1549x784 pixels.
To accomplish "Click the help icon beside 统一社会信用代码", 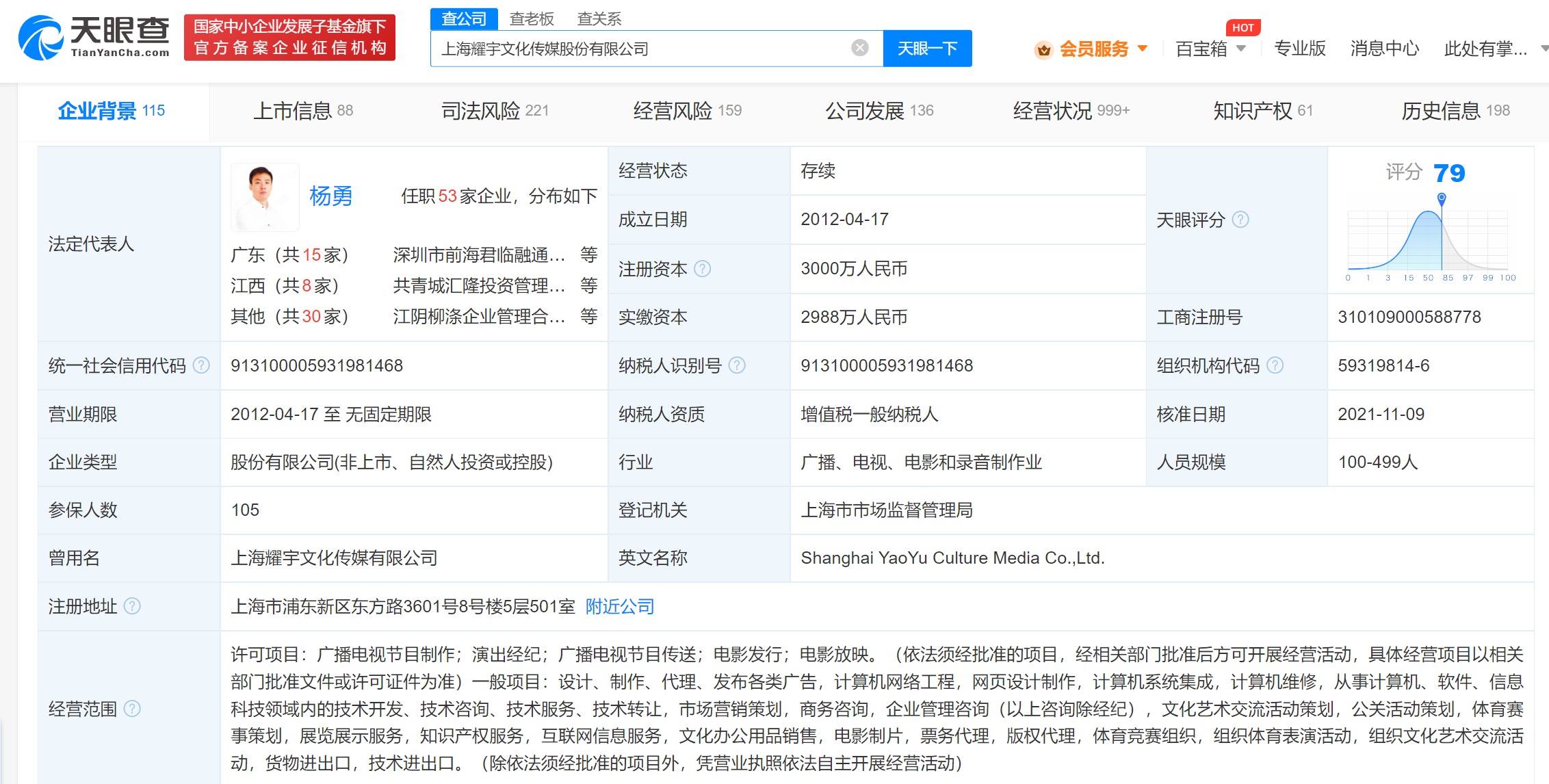I will pyautogui.click(x=201, y=365).
